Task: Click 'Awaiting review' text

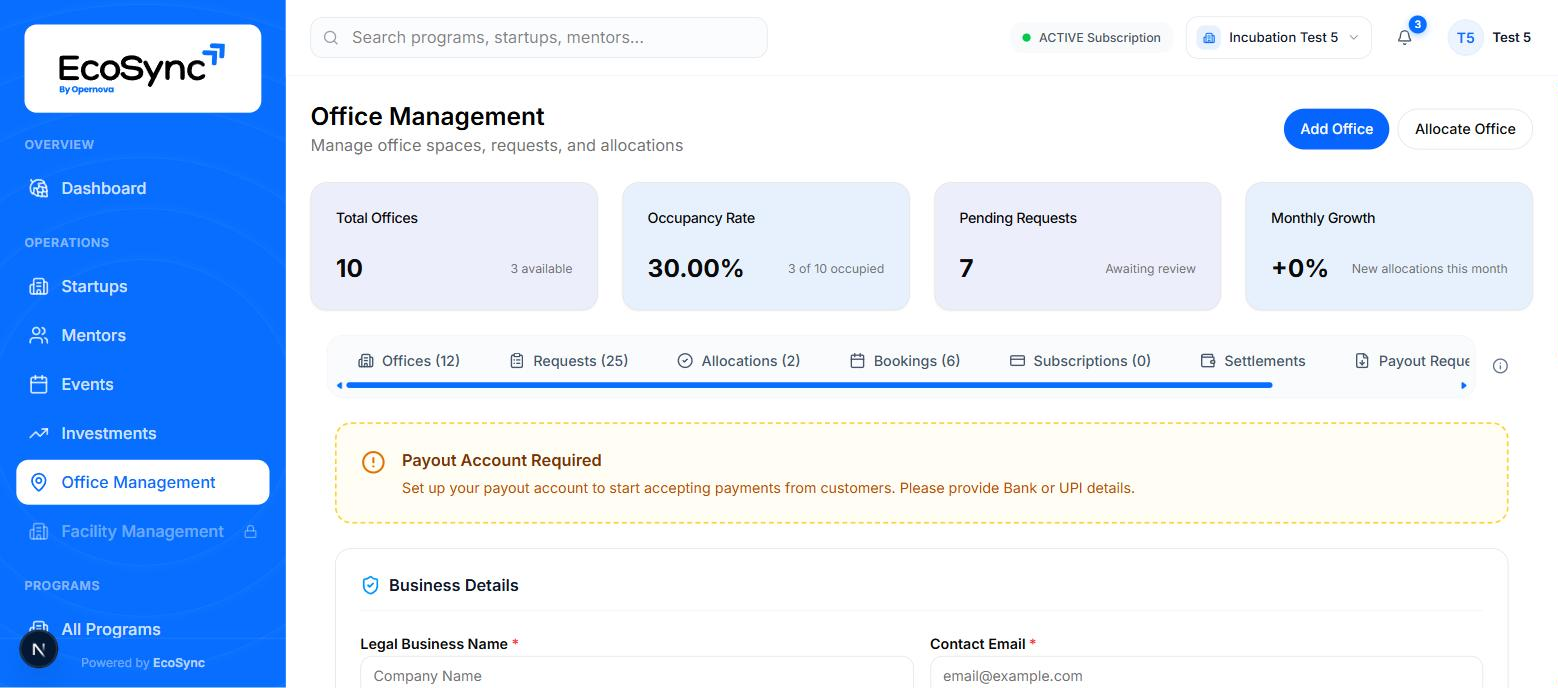Action: (x=1150, y=269)
